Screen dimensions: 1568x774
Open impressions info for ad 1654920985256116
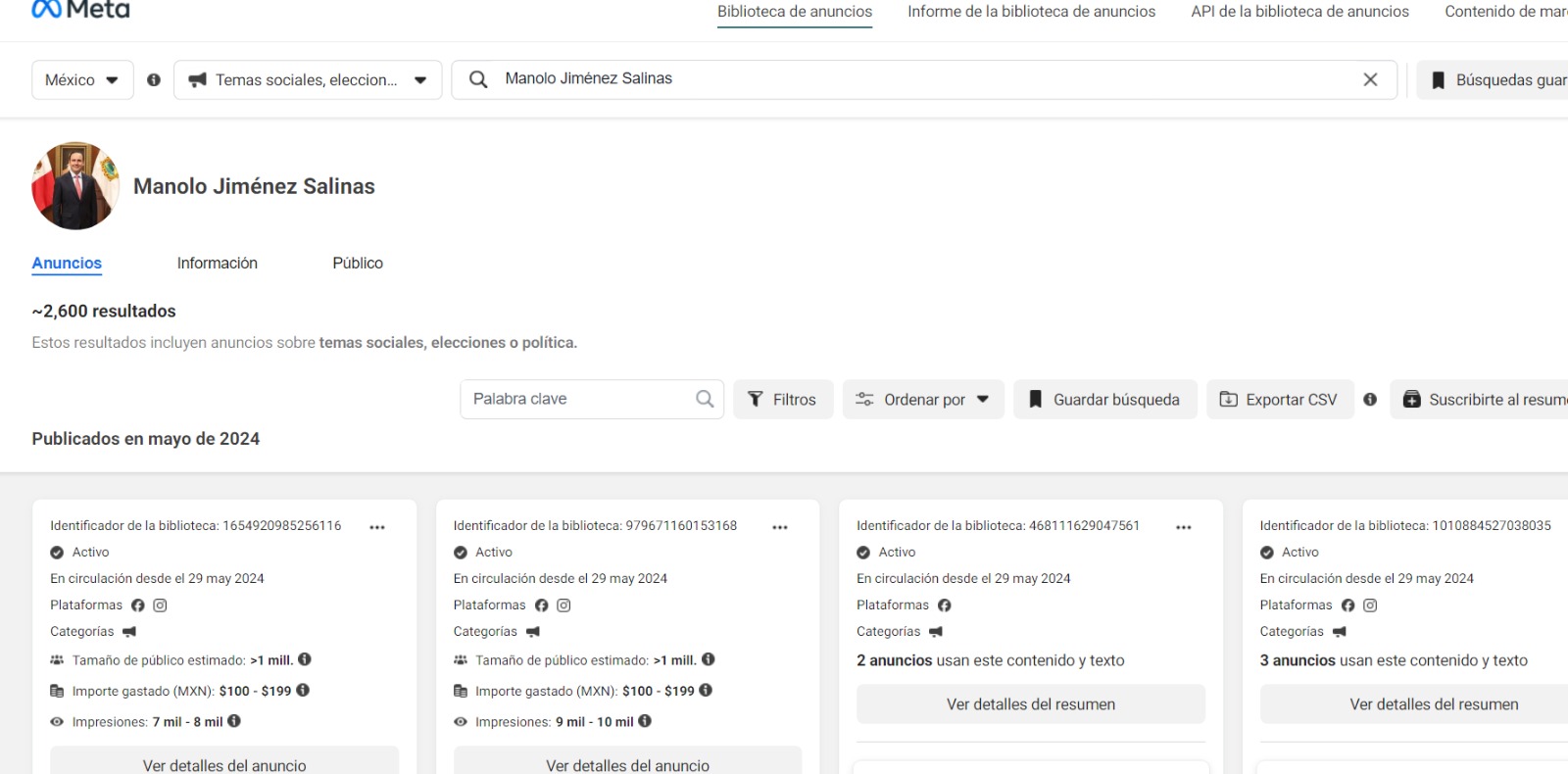(x=234, y=721)
